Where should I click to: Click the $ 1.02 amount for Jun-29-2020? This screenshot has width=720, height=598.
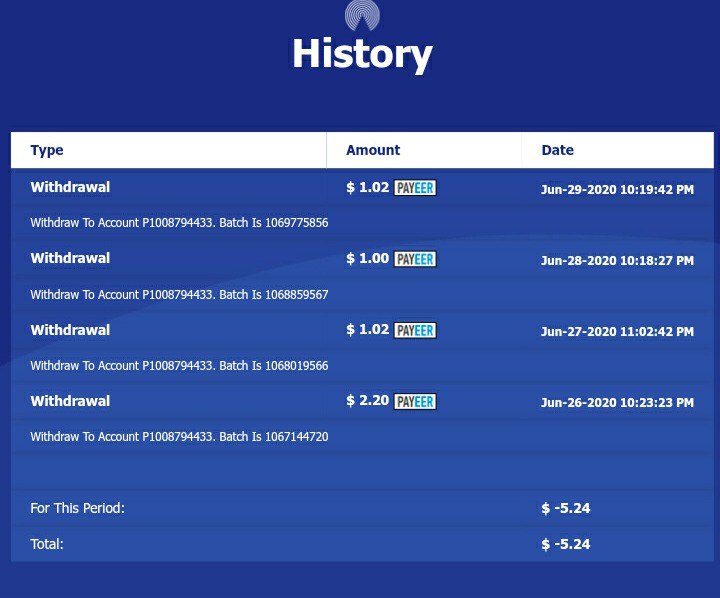(367, 187)
